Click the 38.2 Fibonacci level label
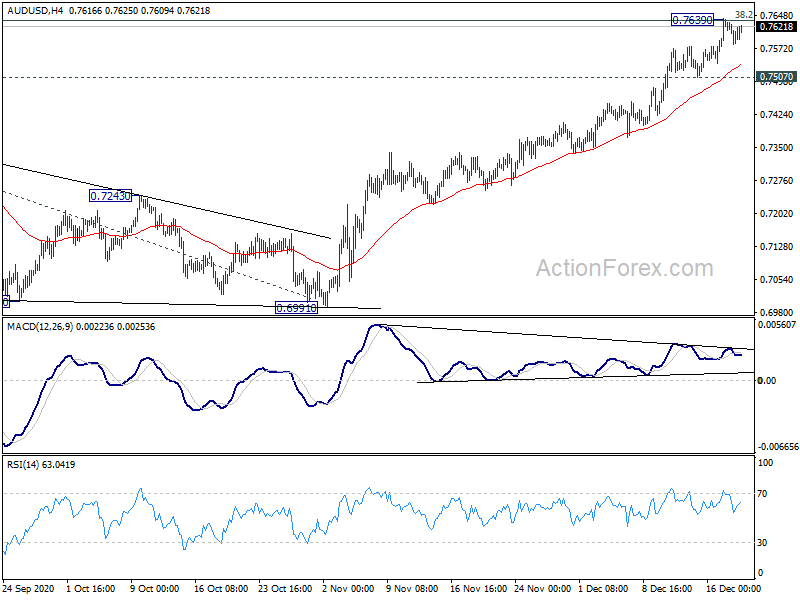Viewport: 800px width, 600px height. click(743, 15)
